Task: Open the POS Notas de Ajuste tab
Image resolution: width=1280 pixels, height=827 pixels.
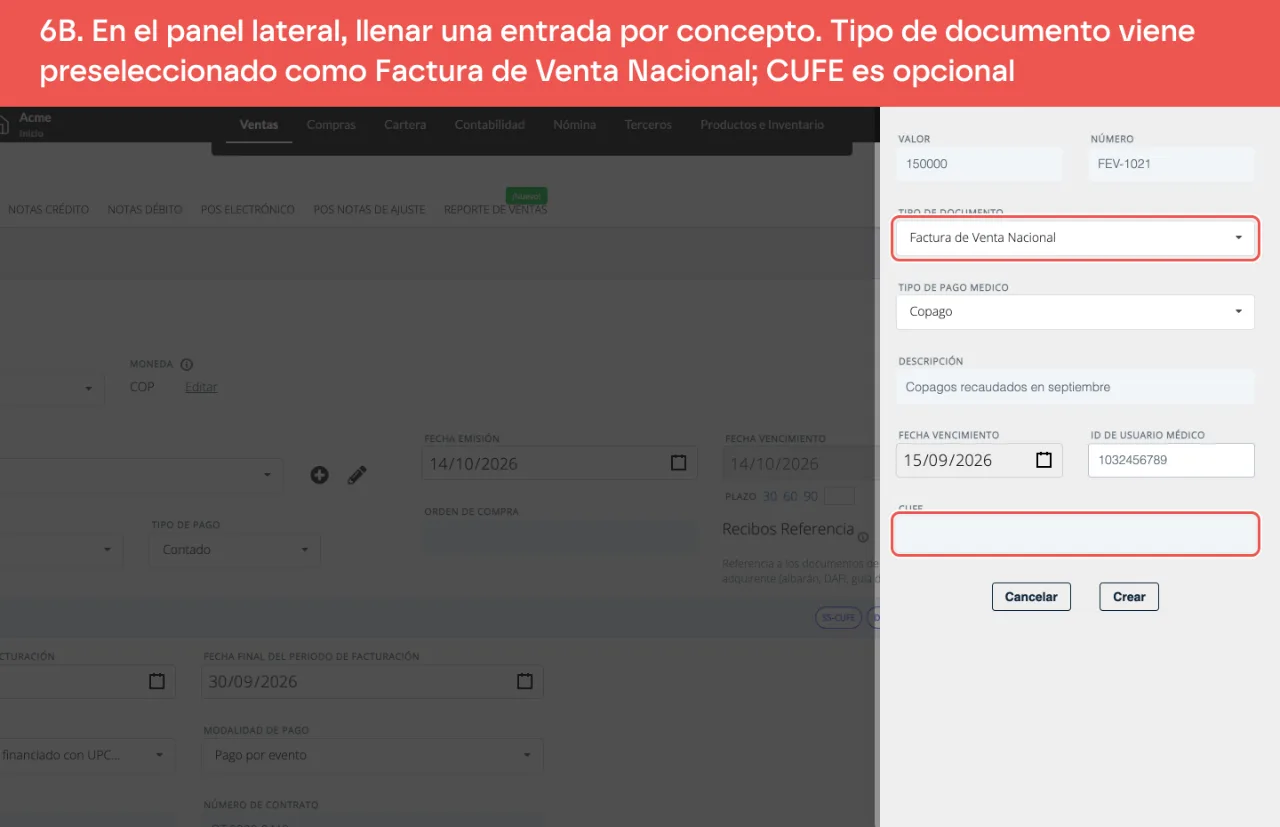Action: (x=369, y=210)
